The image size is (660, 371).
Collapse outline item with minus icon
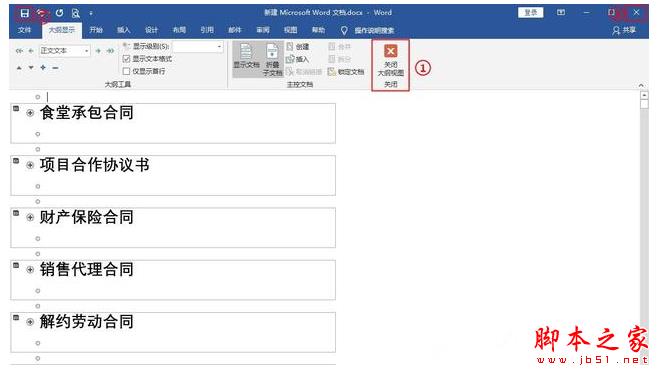pos(56,68)
